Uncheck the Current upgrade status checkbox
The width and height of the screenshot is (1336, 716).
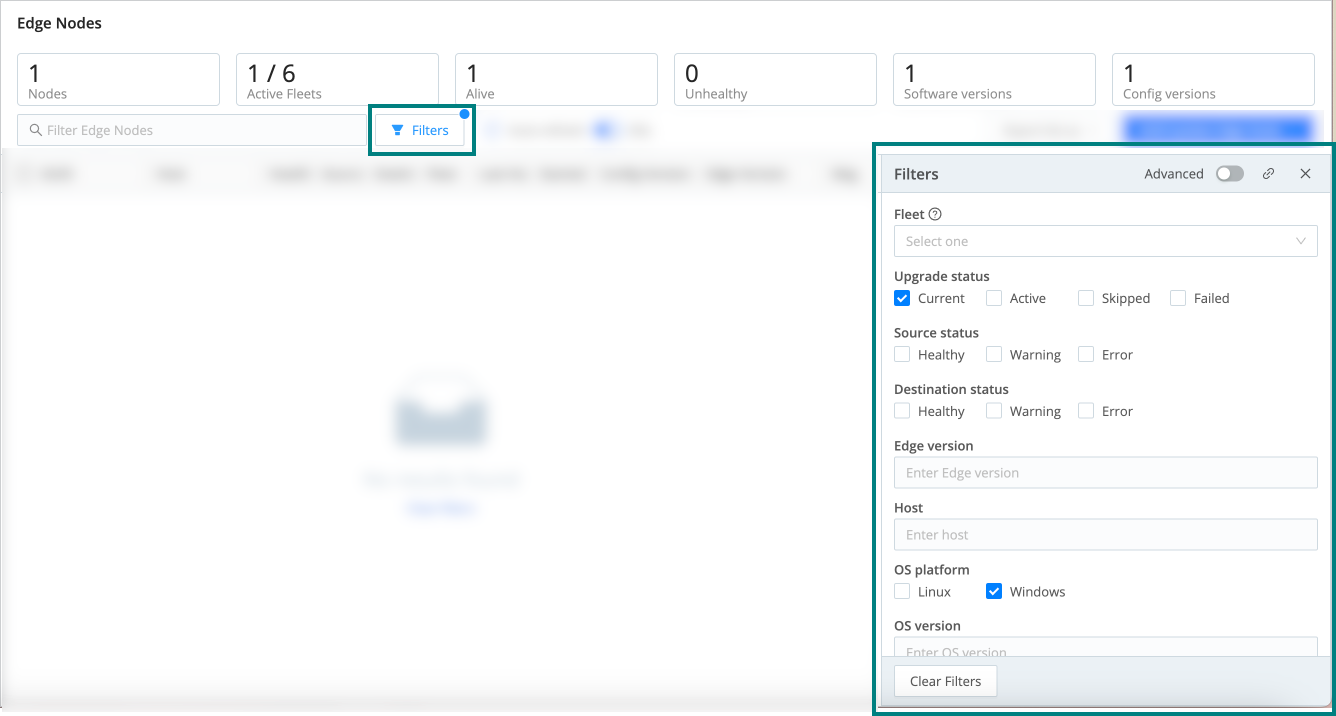point(901,298)
